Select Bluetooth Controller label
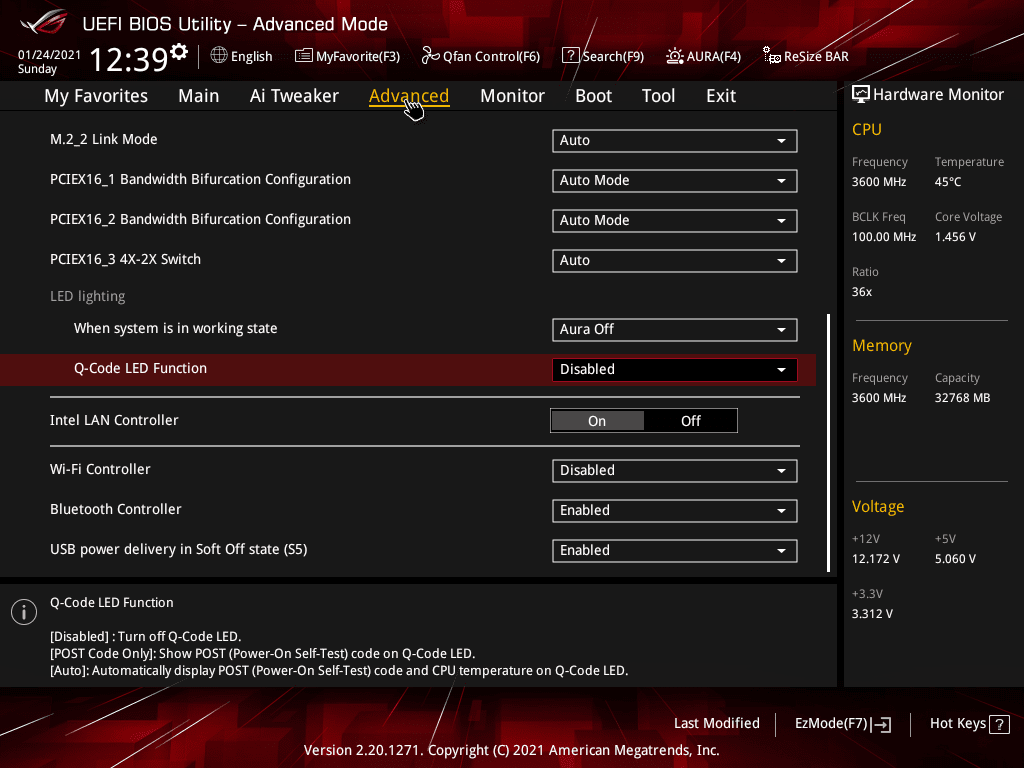 [x=116, y=509]
